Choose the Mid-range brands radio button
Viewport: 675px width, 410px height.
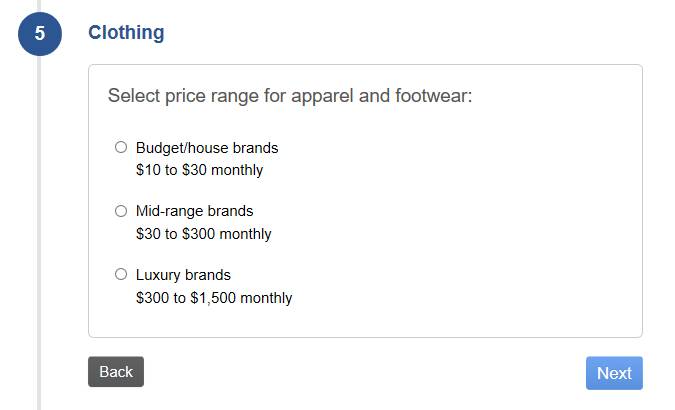point(121,211)
